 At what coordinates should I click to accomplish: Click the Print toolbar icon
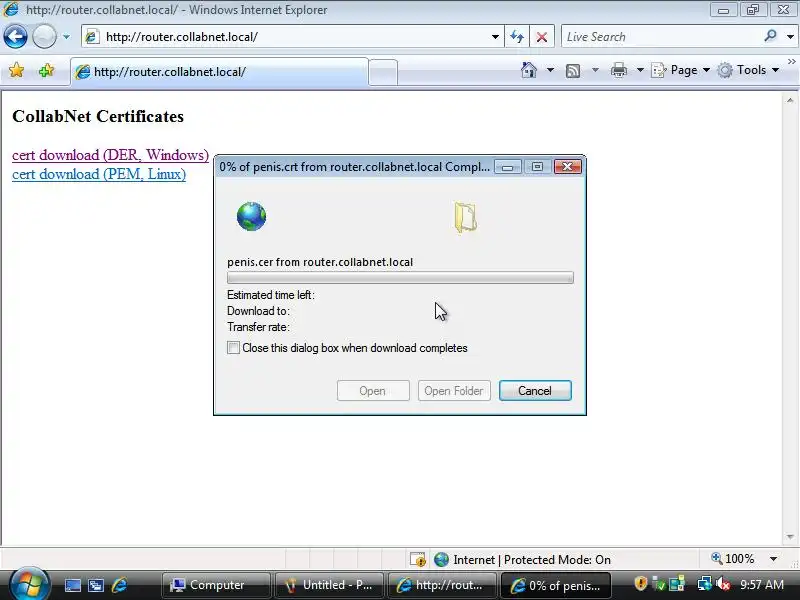(618, 70)
